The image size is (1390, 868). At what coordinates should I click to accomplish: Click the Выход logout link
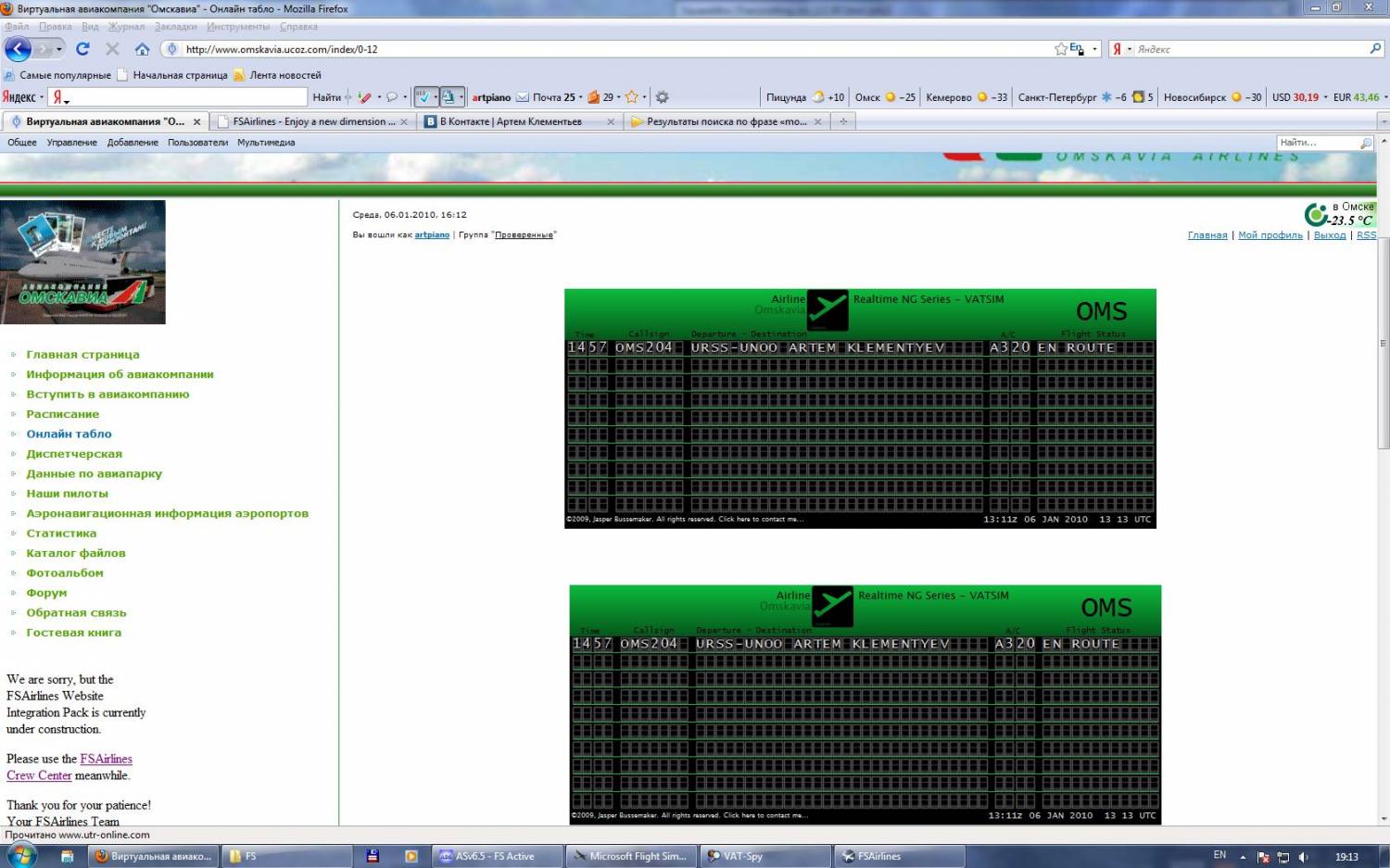[1329, 235]
